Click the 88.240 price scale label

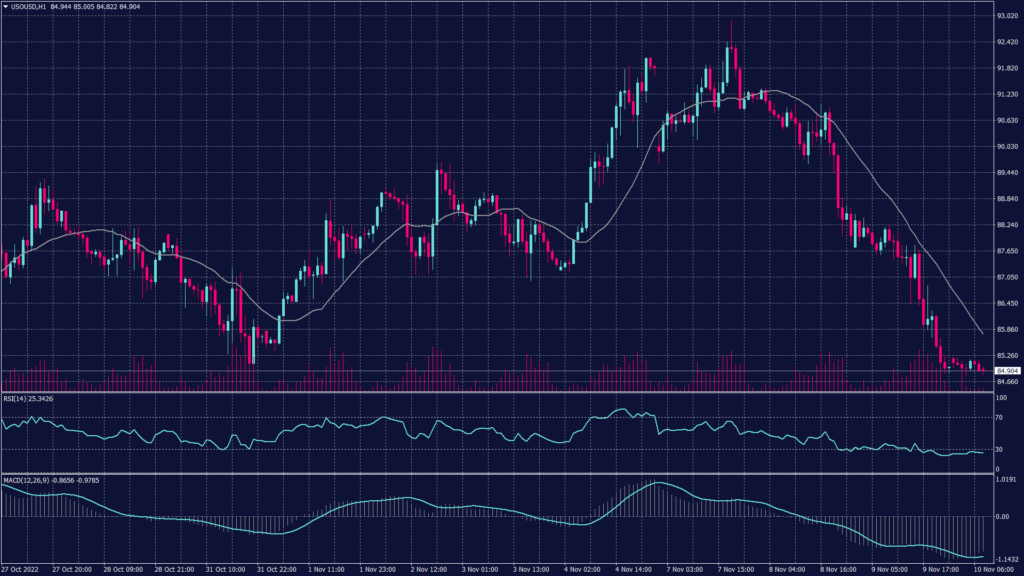pyautogui.click(x=1007, y=225)
